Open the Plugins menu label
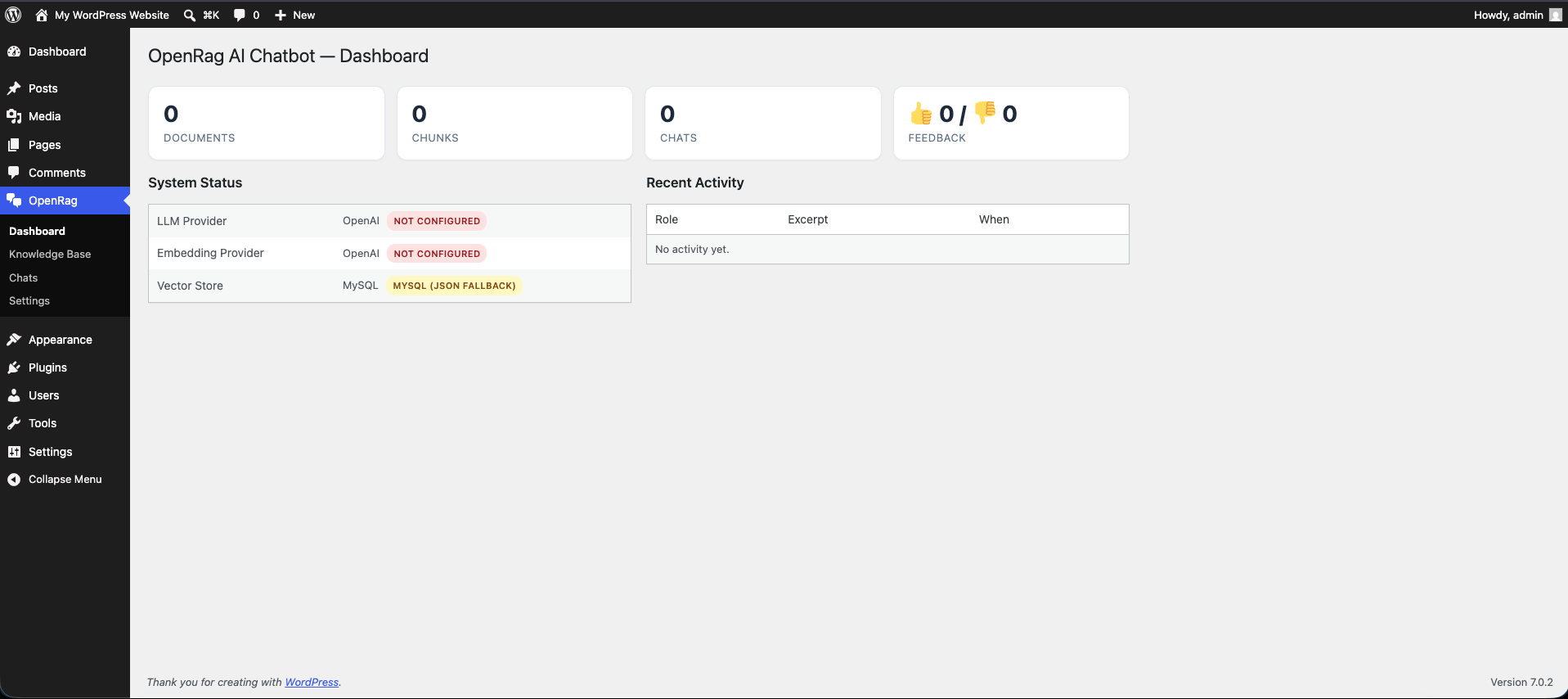Image resolution: width=1568 pixels, height=699 pixels. tap(48, 368)
